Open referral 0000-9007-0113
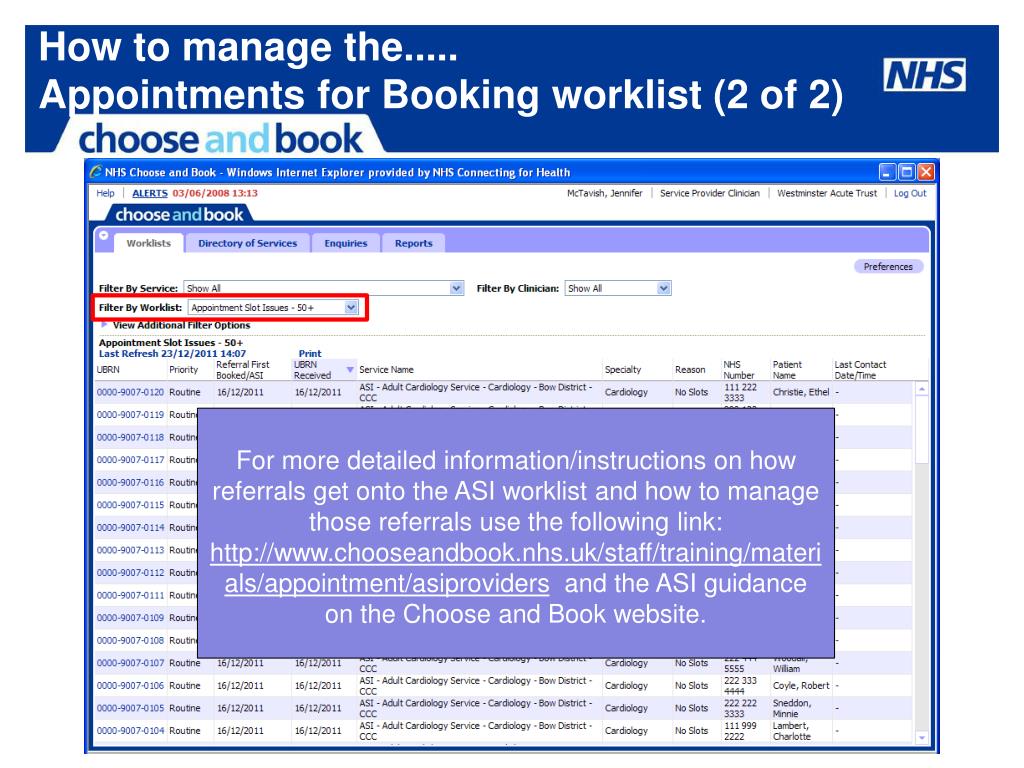The width and height of the screenshot is (1024, 768). (130, 550)
